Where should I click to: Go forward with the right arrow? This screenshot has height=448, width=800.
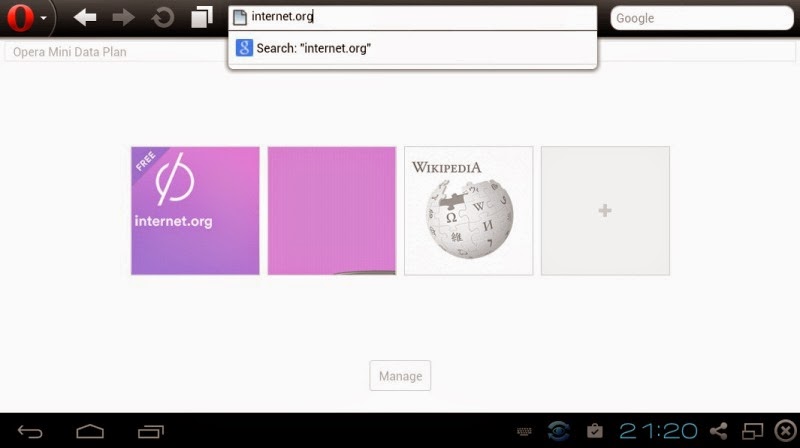coord(123,17)
